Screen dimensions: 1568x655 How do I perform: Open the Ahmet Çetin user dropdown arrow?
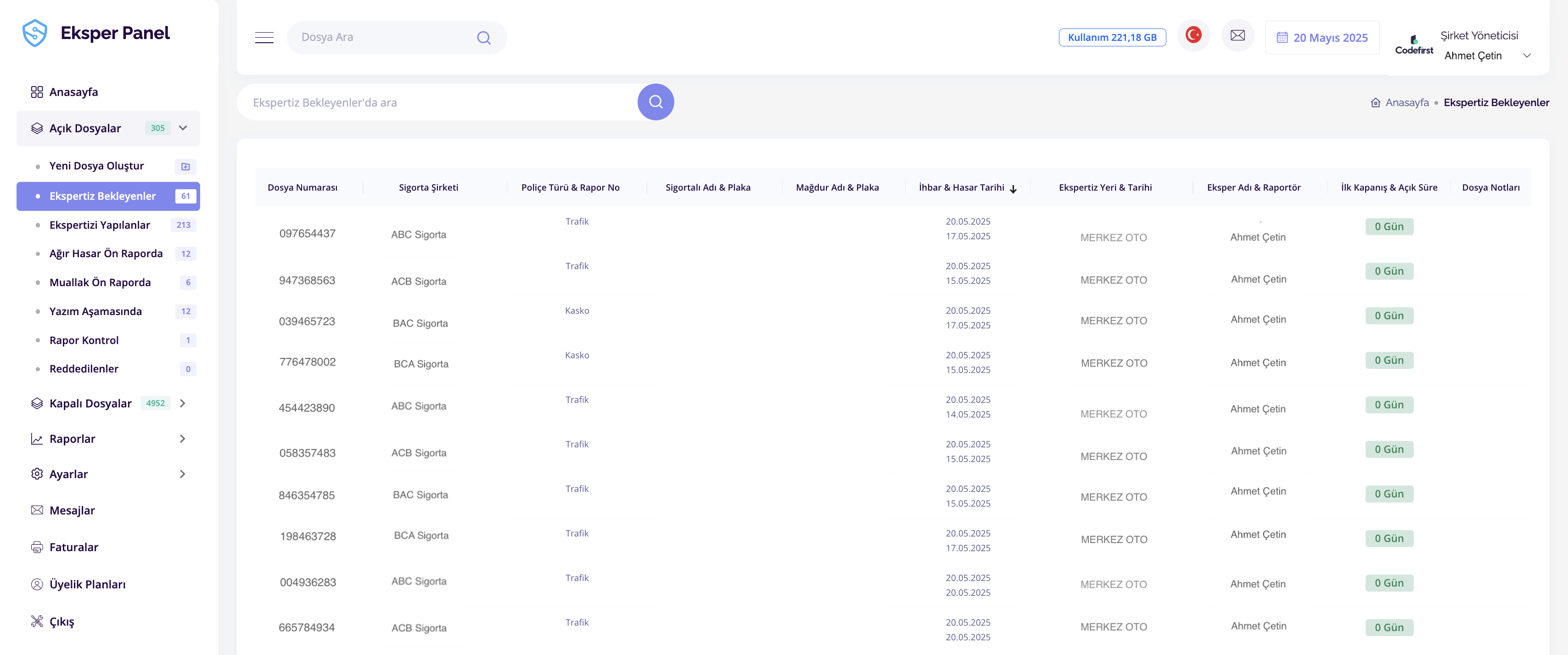1527,56
